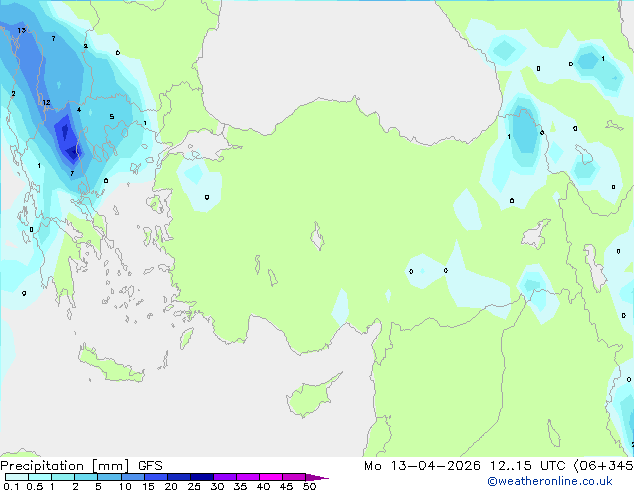
Task: Click the legend label '50'
Action: (310, 486)
